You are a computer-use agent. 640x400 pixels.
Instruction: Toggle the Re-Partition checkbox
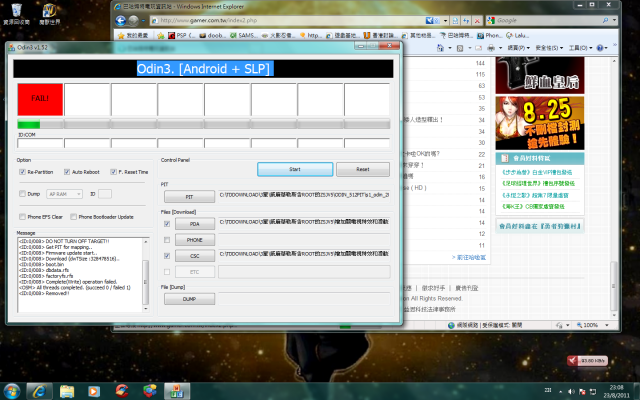click(x=22, y=172)
